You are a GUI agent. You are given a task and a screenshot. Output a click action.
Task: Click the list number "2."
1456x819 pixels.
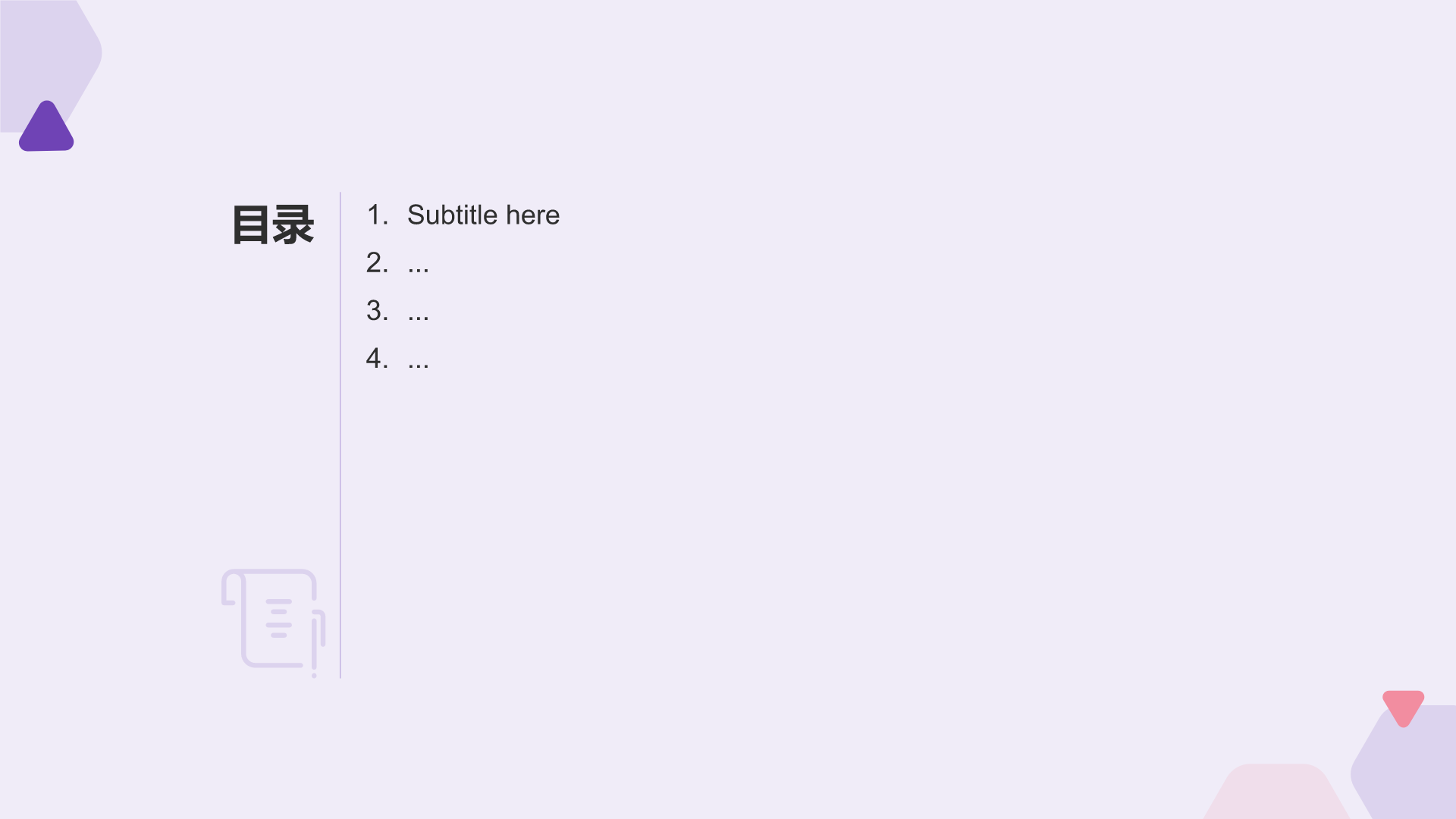click(377, 263)
